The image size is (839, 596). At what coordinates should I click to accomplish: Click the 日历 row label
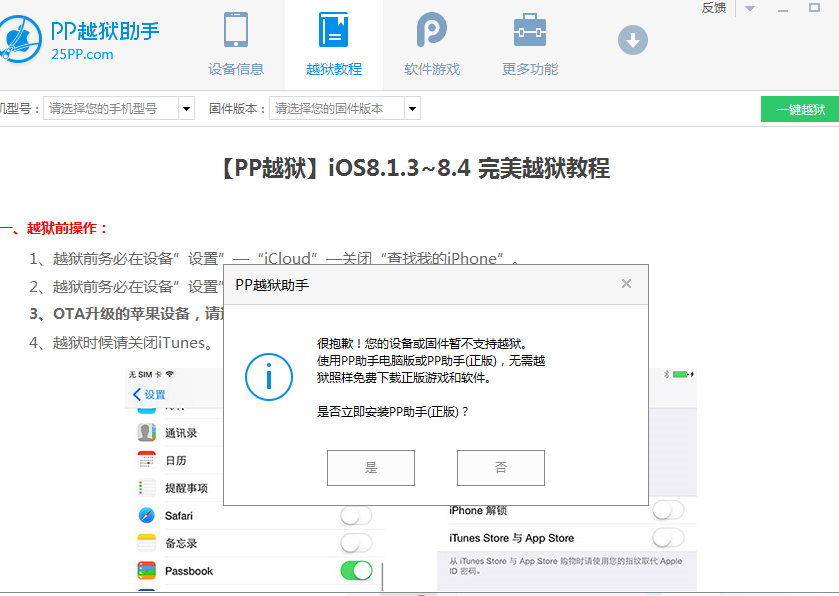tap(176, 461)
